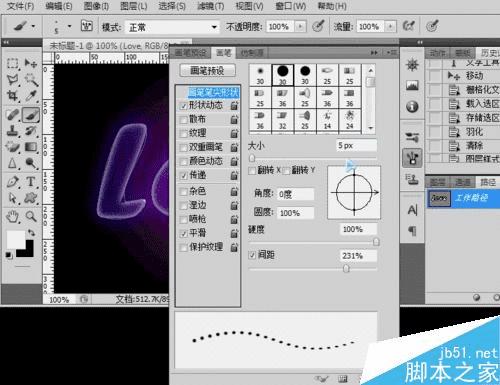Select the Eraser tool
The height and width of the screenshot is (385, 500).
pos(13,147)
